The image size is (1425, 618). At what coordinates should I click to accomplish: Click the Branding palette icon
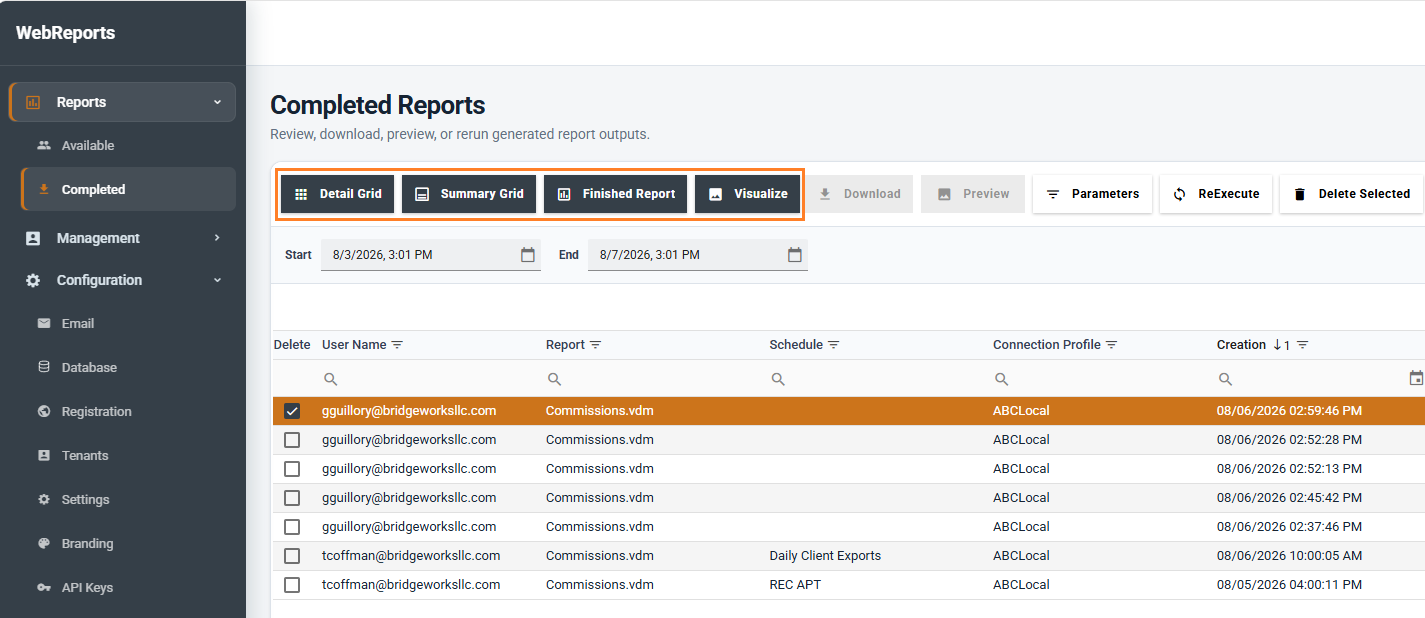coord(43,543)
